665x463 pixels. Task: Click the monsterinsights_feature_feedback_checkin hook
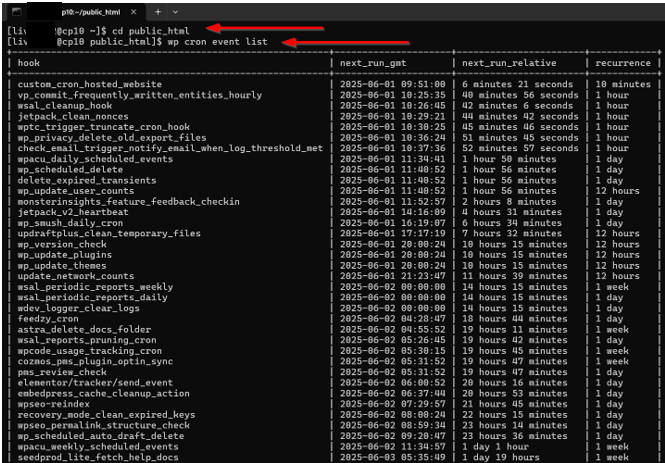pos(128,201)
